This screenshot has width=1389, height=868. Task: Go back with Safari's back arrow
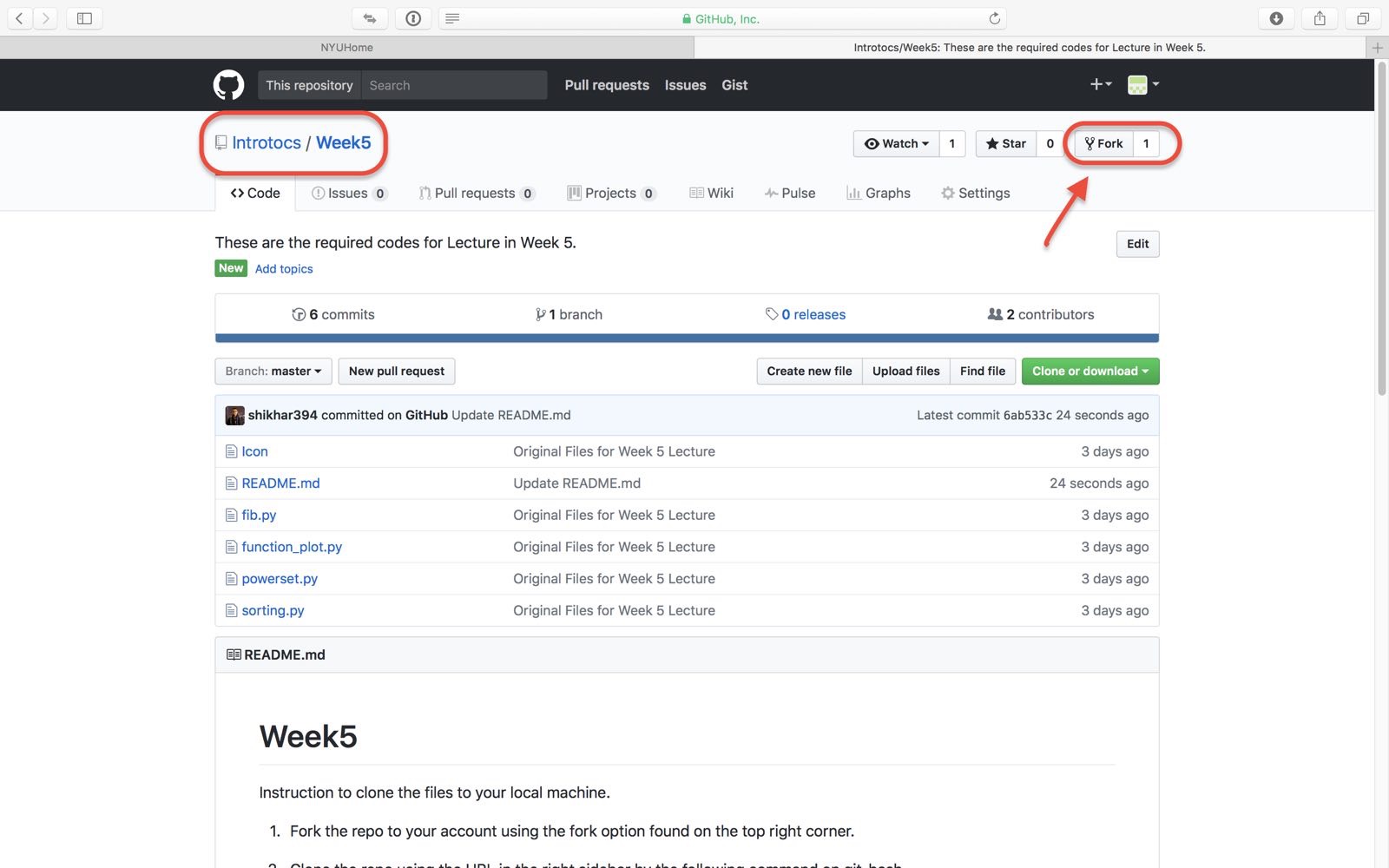point(19,18)
